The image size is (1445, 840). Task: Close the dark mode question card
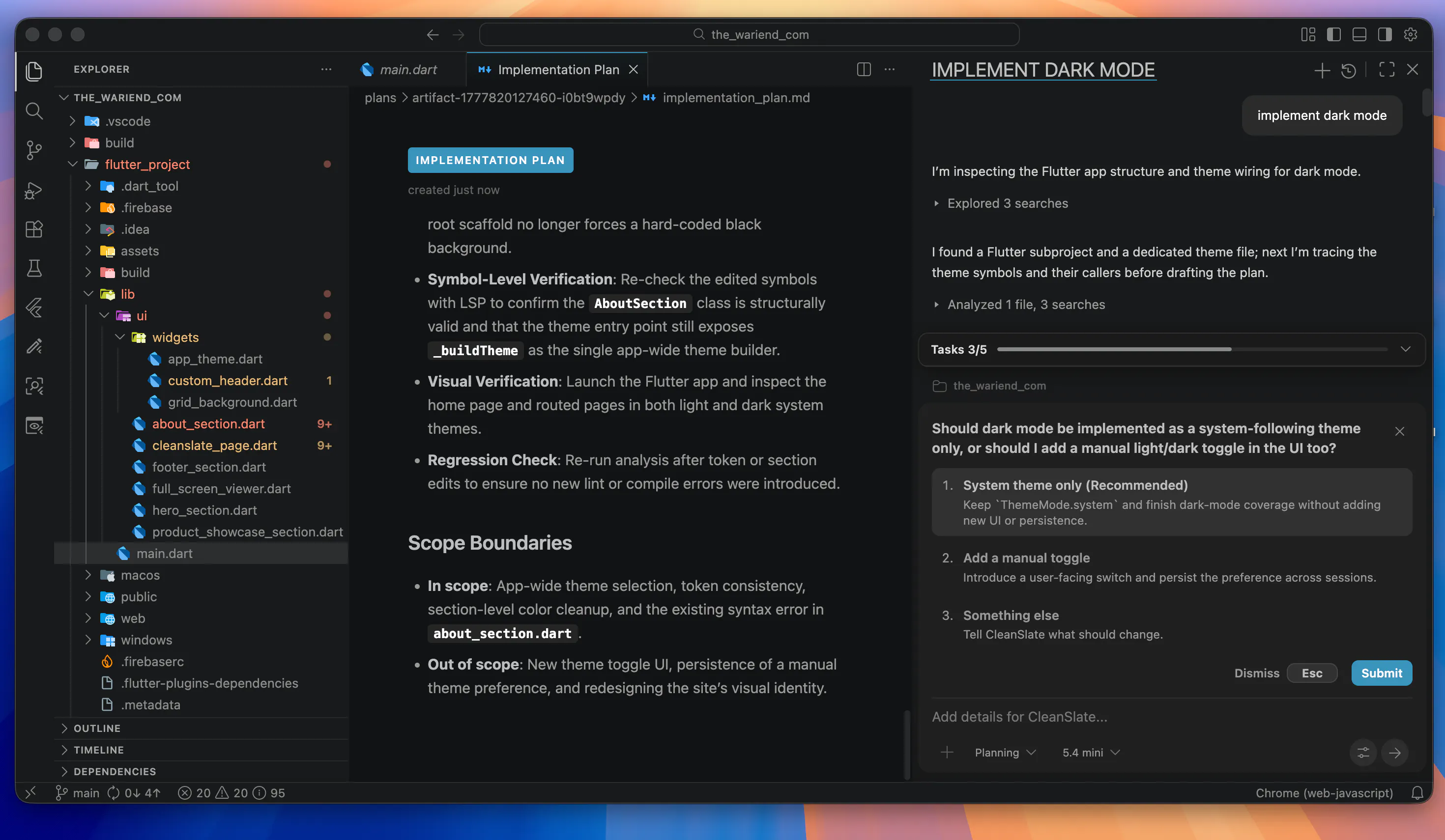tap(1400, 431)
